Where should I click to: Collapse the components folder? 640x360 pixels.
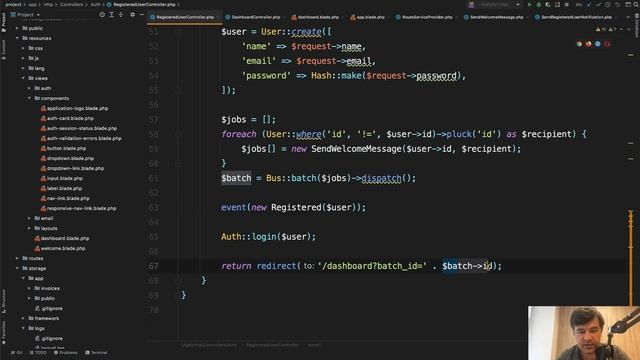coord(29,98)
